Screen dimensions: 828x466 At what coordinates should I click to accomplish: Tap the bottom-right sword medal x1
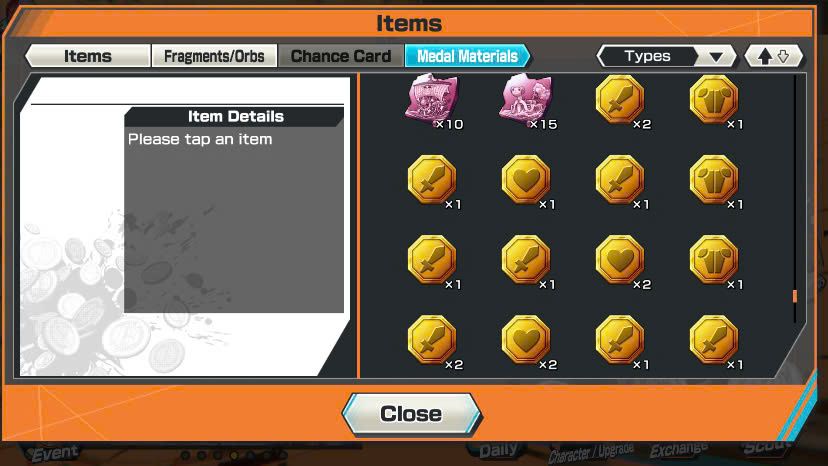[714, 340]
